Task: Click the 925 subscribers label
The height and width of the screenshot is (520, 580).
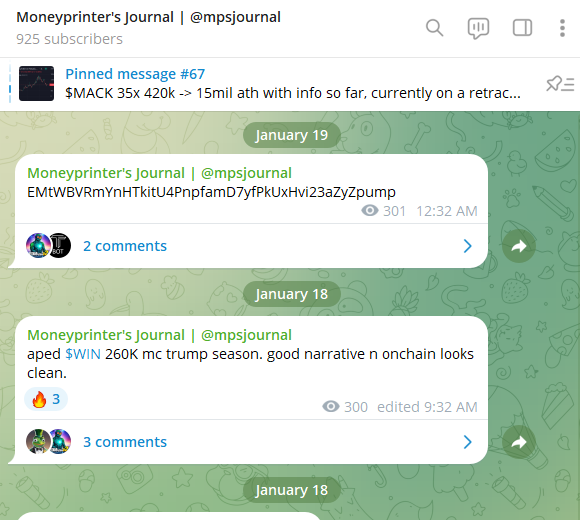Action: pos(69,39)
